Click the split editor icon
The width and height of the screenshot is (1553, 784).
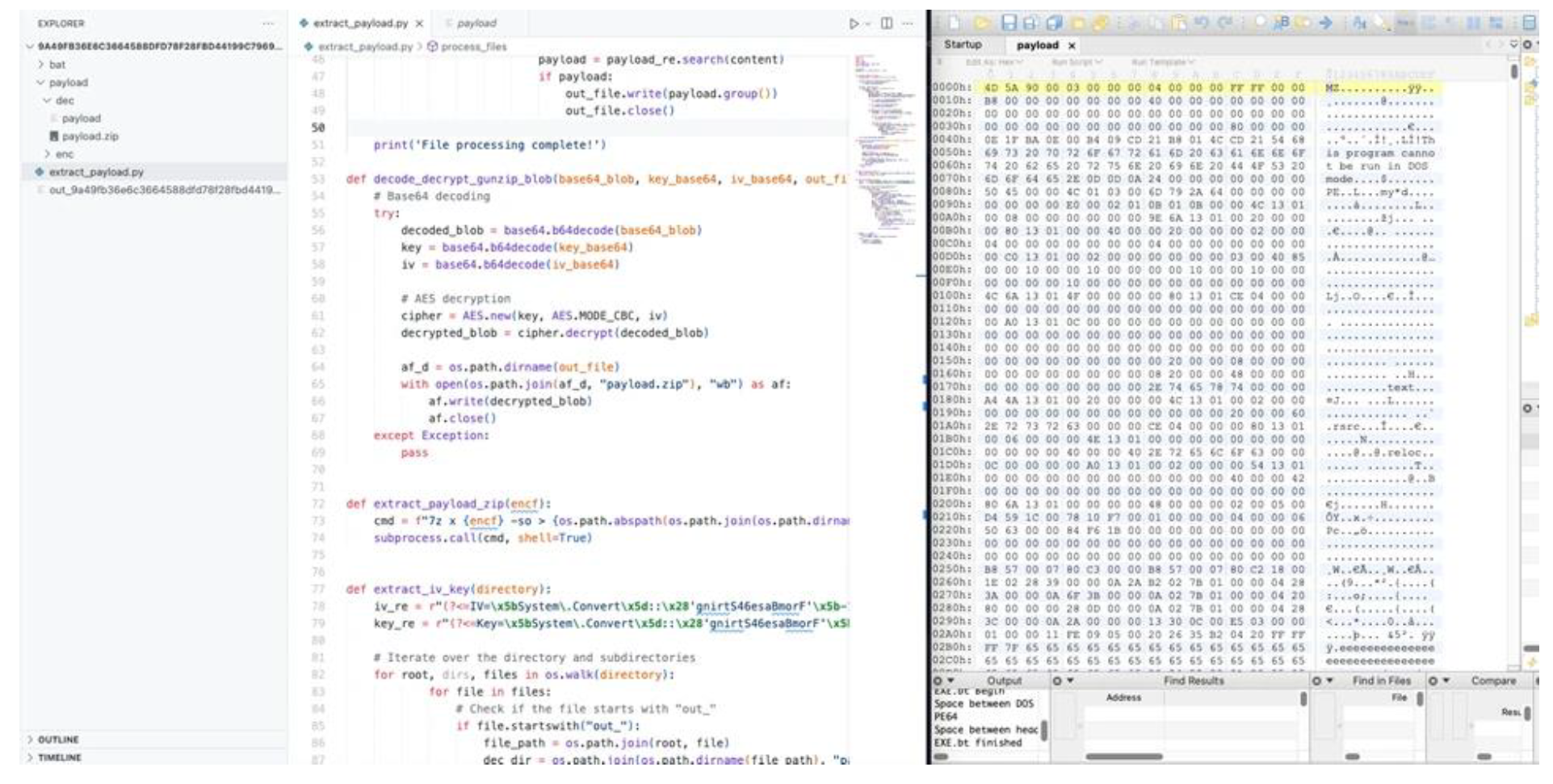(887, 23)
